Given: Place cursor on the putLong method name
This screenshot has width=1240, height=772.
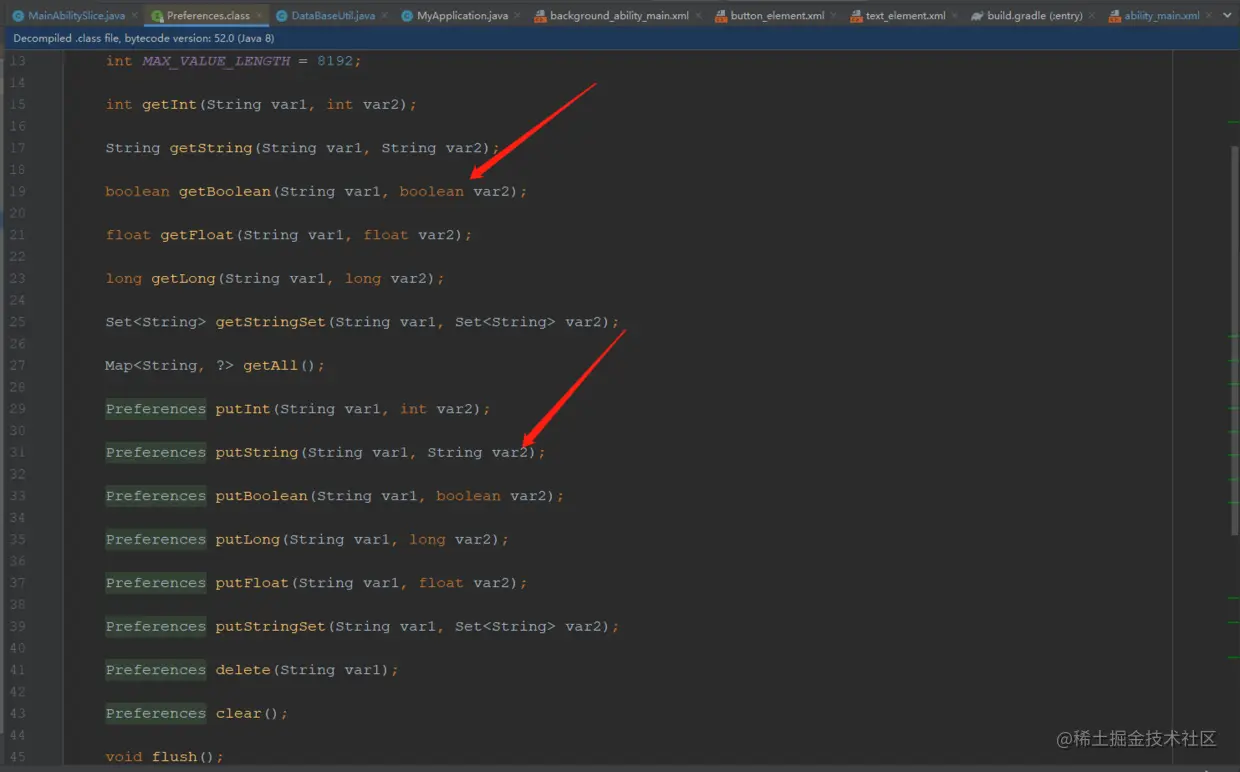Looking at the screenshot, I should (x=248, y=540).
